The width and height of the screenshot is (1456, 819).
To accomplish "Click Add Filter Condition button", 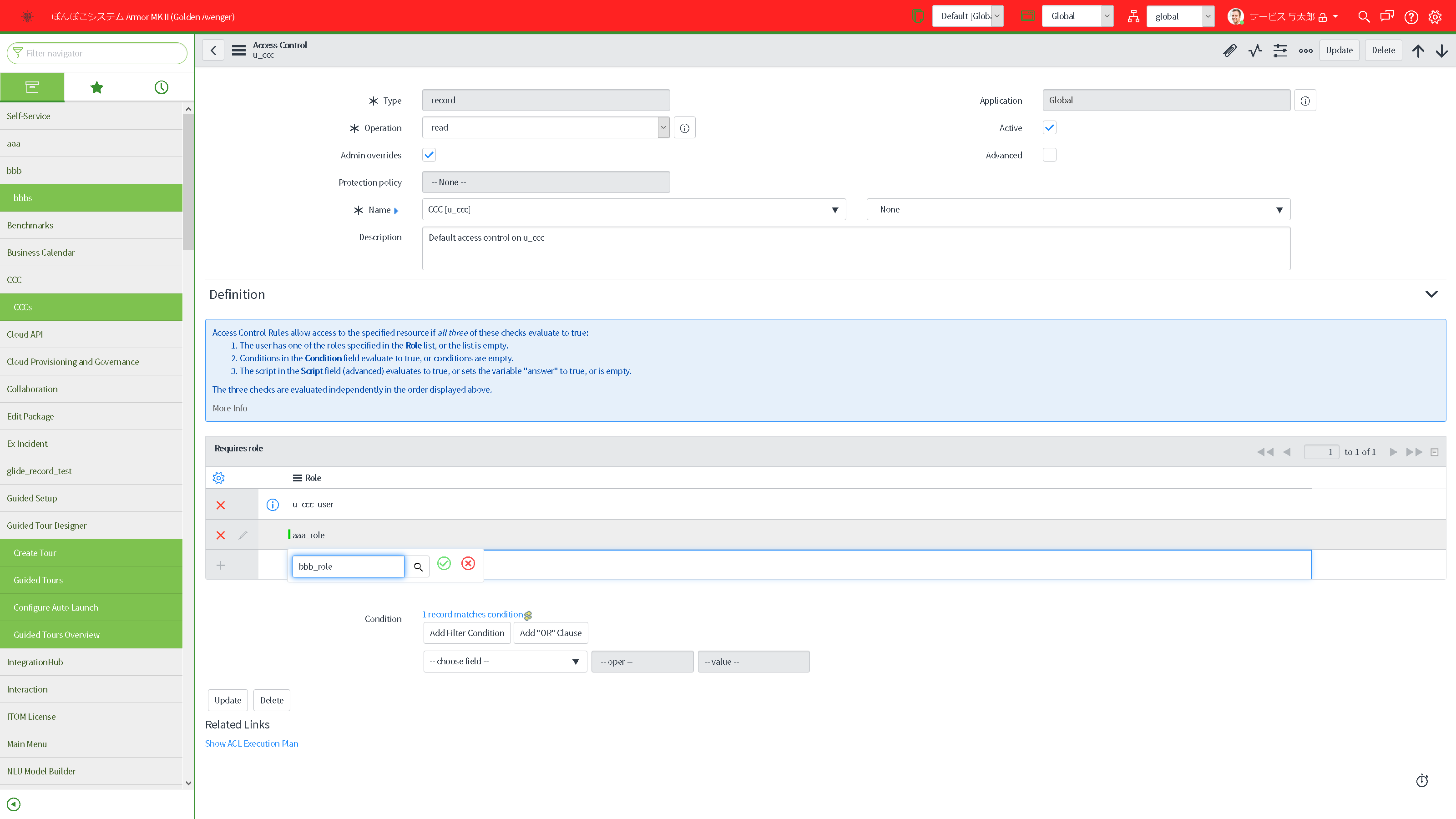I will click(467, 633).
